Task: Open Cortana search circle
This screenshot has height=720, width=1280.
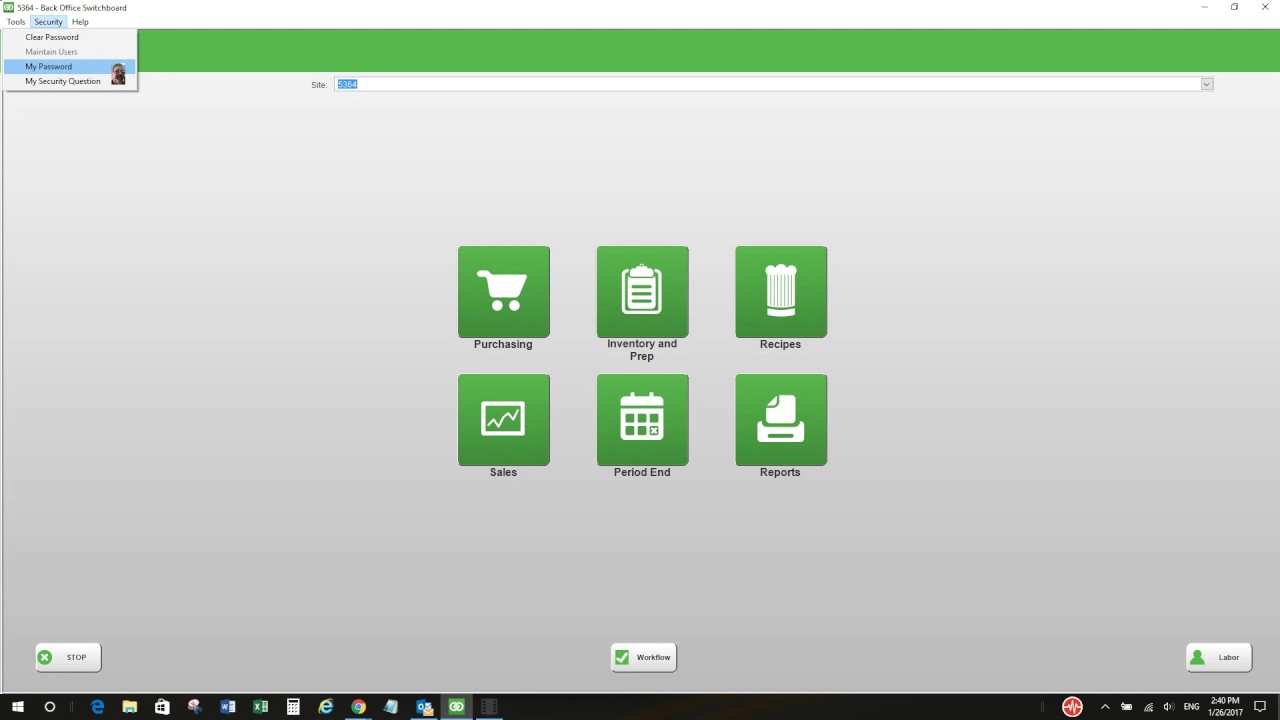Action: tap(50, 707)
